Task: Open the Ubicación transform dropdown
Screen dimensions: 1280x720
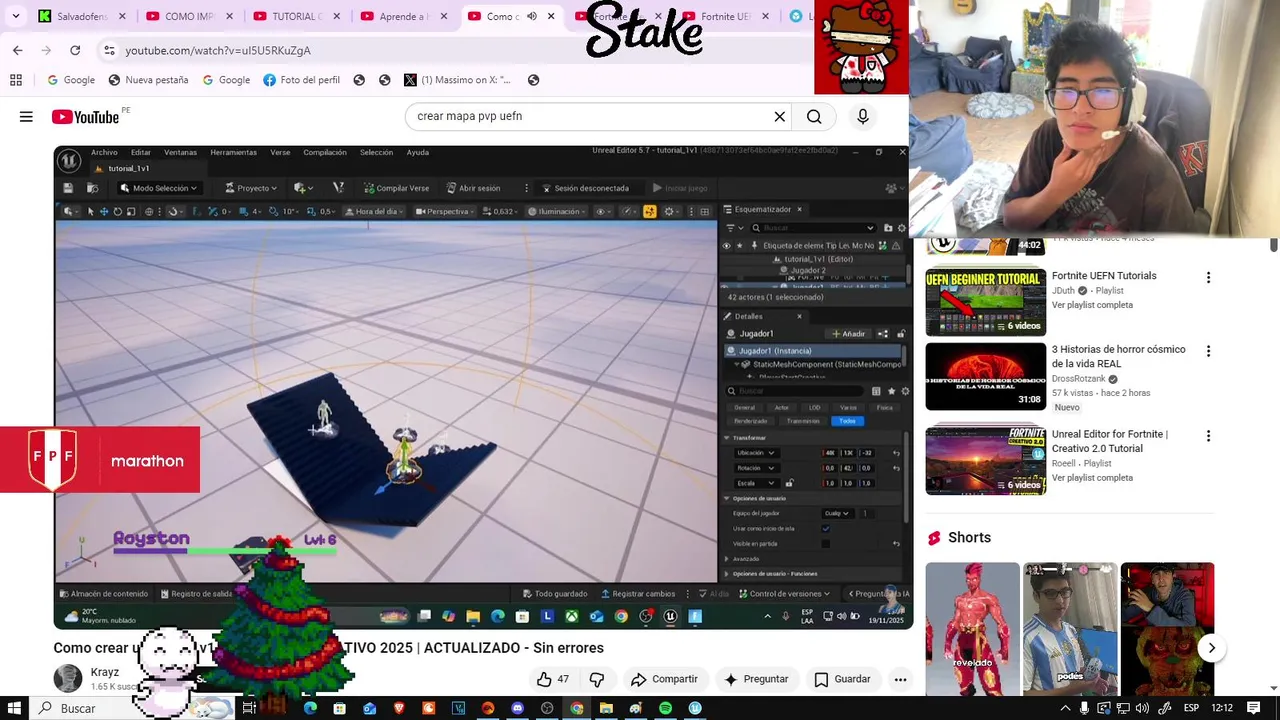Action: click(x=757, y=453)
